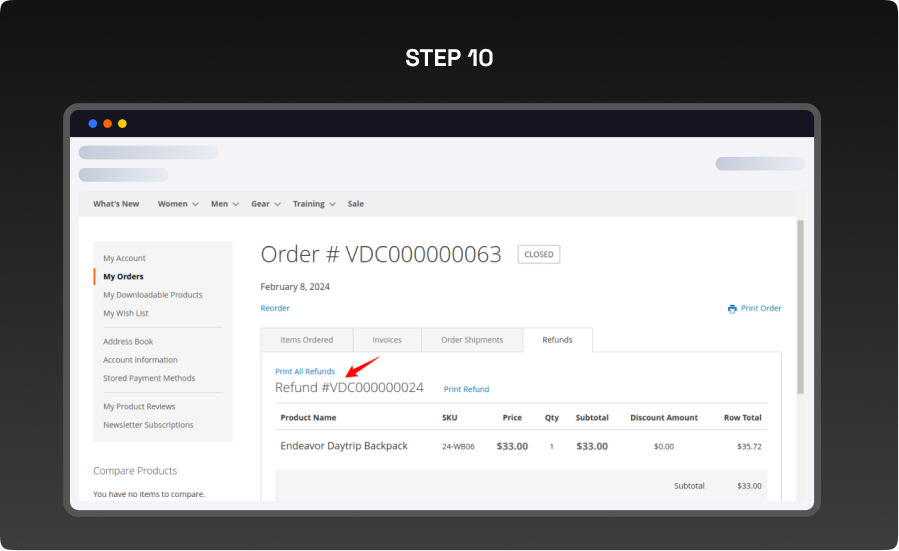
Task: Open the Training menu dropdown
Action: tap(313, 204)
